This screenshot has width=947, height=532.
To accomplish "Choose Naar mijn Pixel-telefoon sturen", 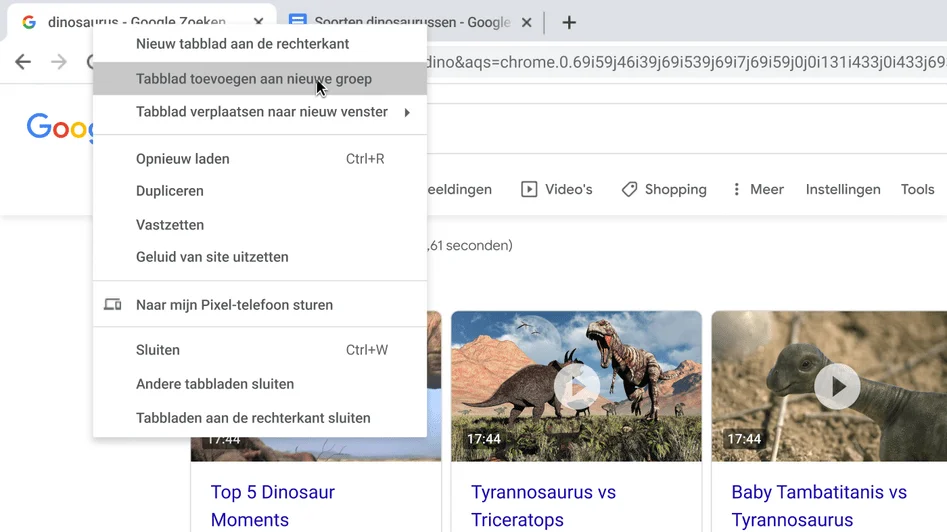I will (x=260, y=304).
